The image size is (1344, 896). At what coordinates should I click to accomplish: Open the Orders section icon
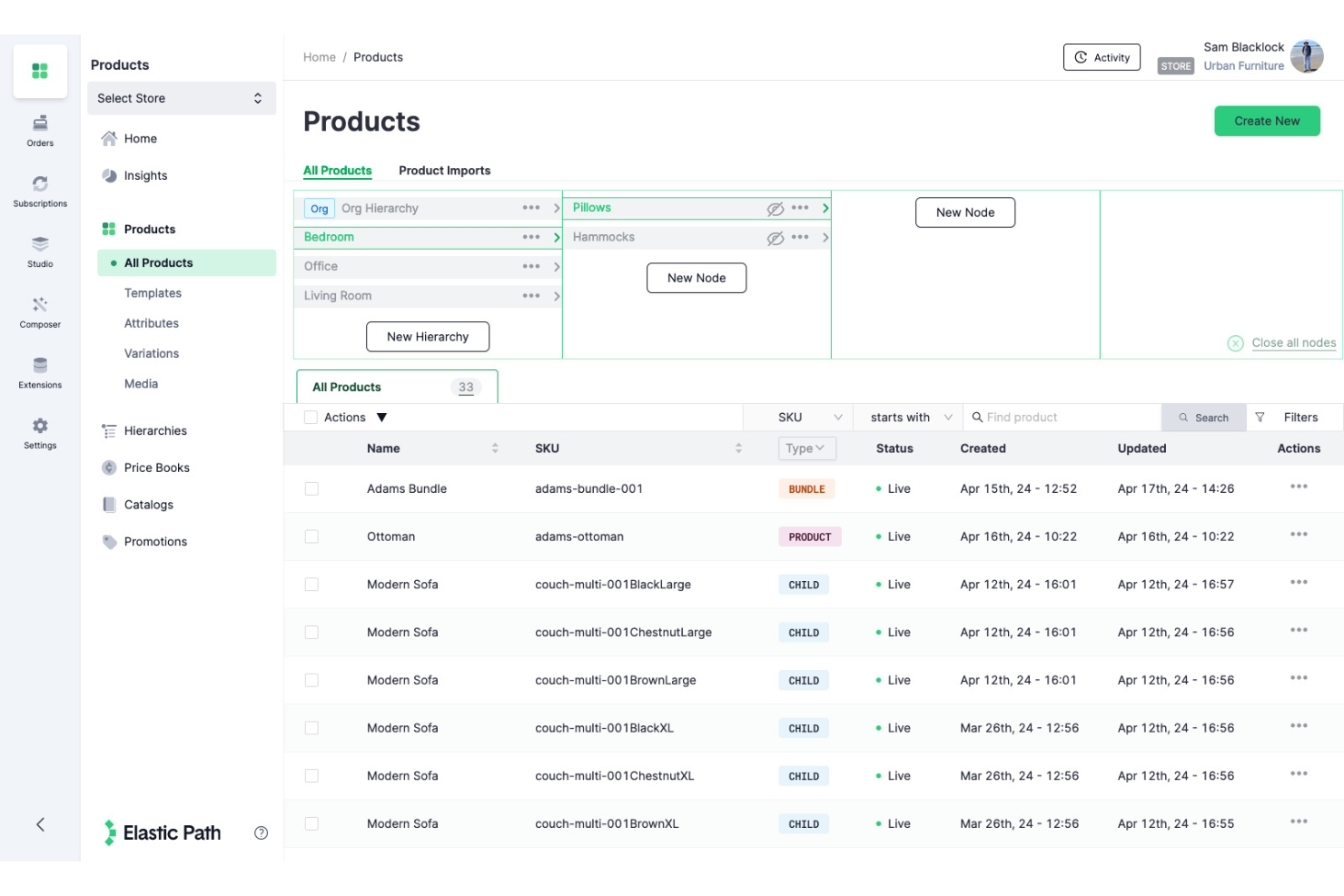pyautogui.click(x=40, y=123)
